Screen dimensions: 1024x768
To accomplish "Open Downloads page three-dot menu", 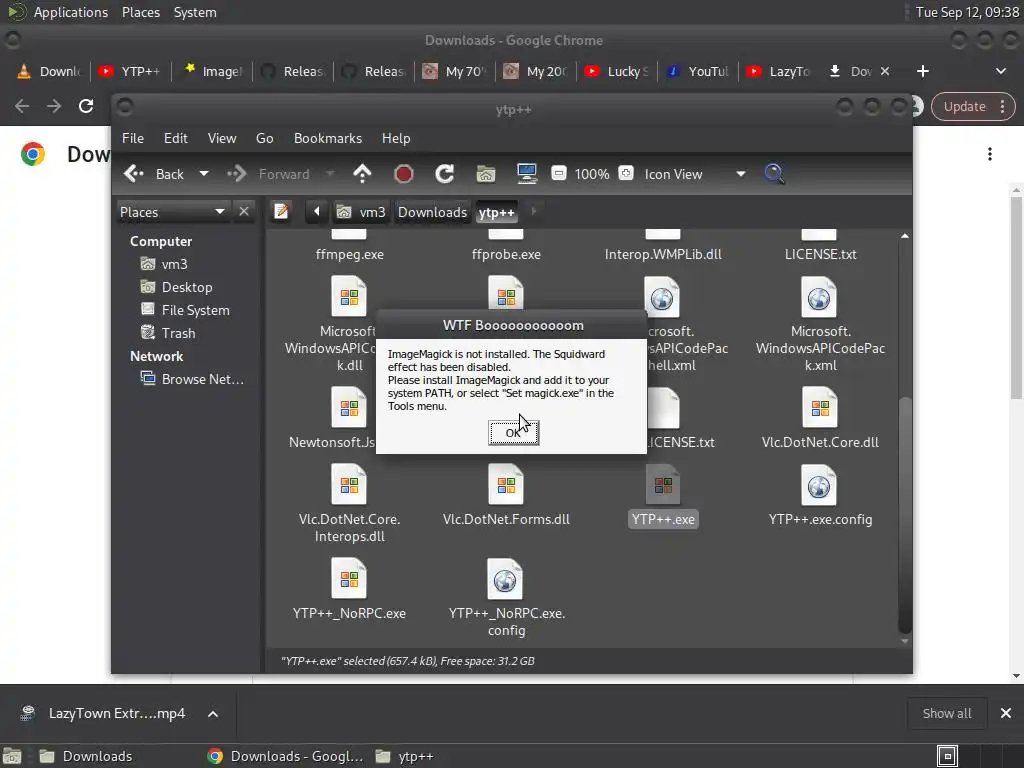I will click(989, 154).
